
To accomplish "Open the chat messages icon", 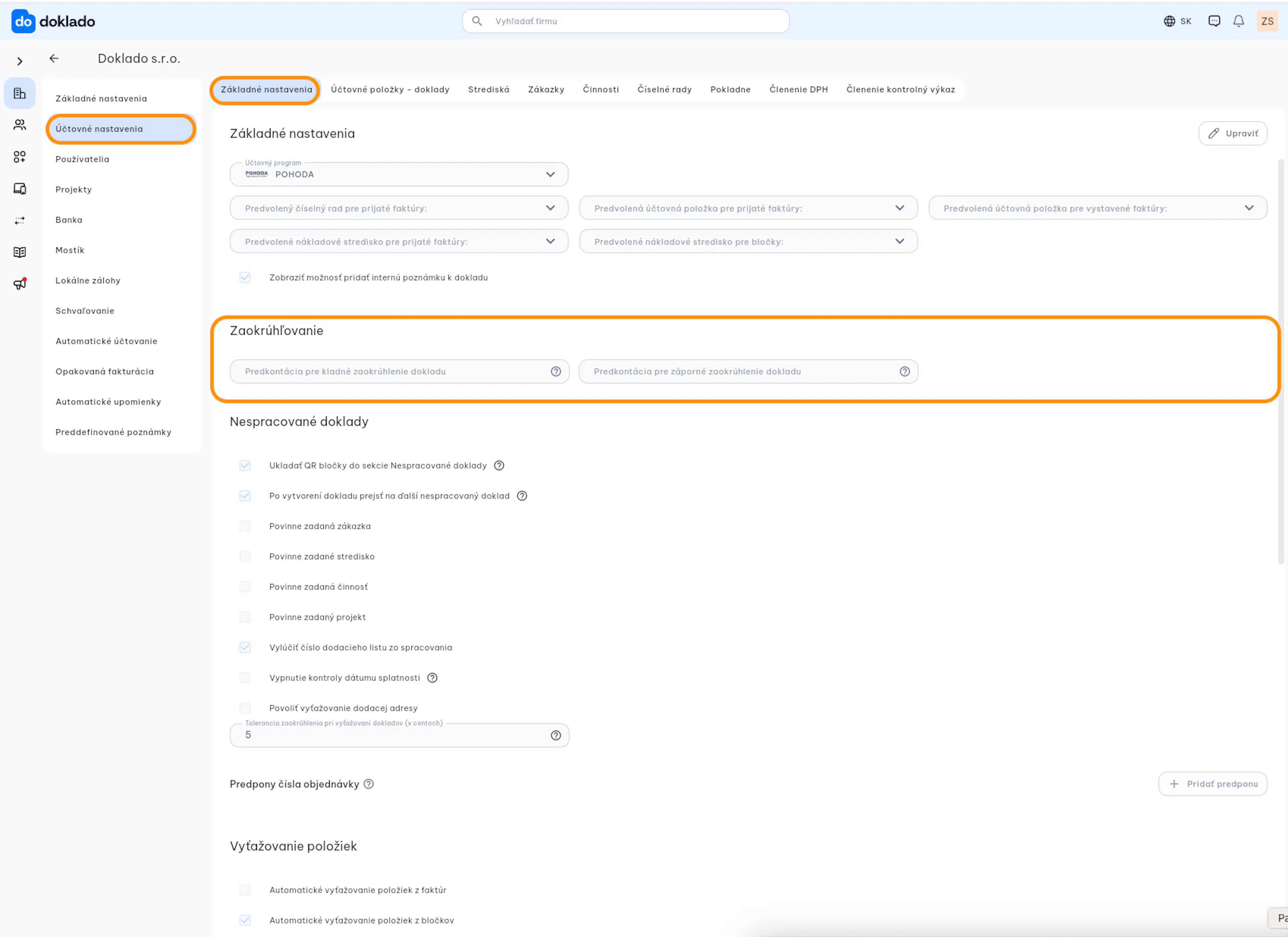I will click(x=1214, y=21).
